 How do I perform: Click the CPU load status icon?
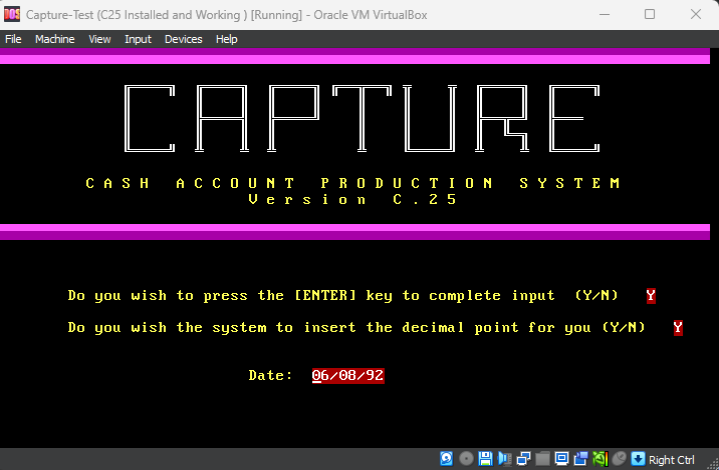(600, 459)
